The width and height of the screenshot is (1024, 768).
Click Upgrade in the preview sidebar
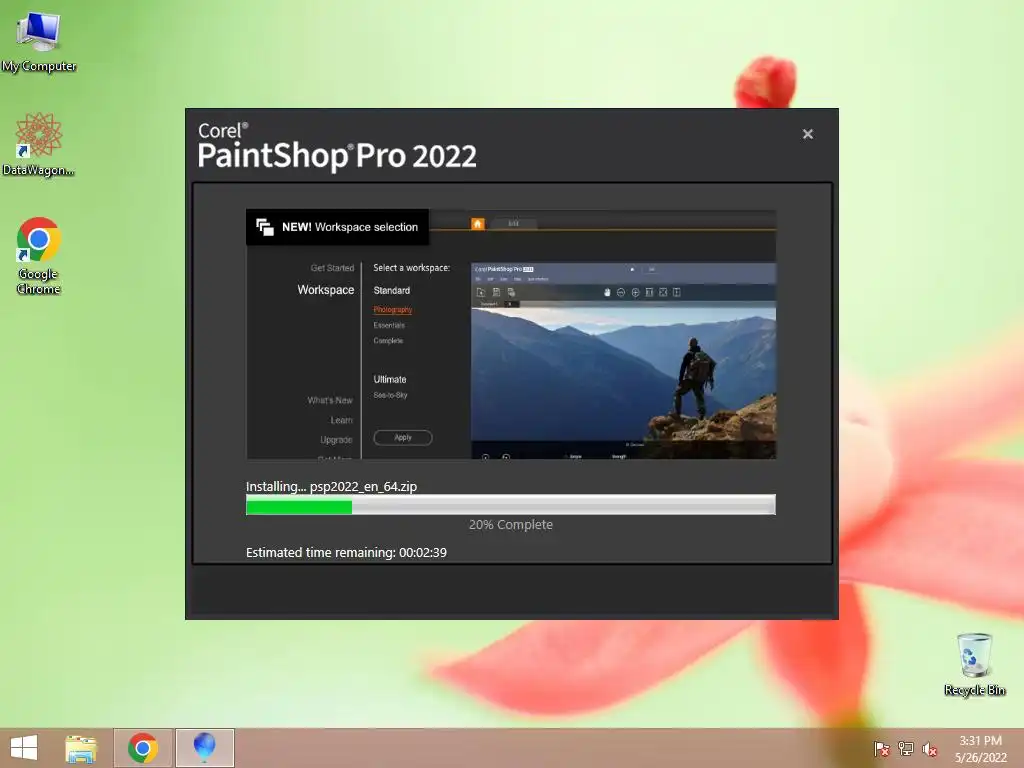point(336,440)
